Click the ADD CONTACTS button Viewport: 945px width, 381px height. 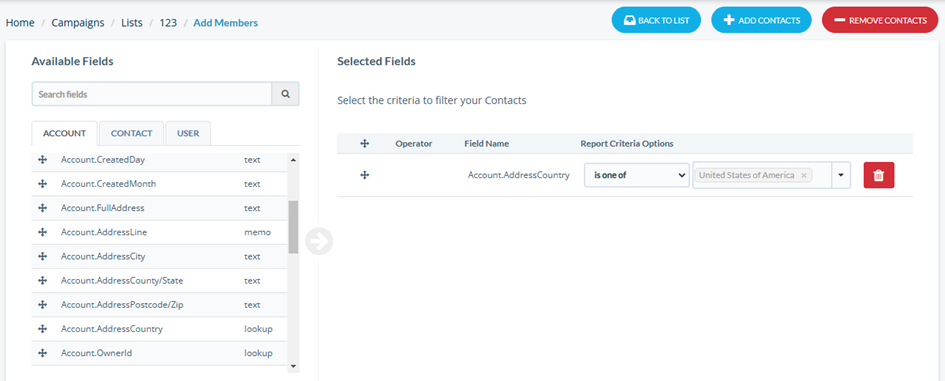pos(761,20)
